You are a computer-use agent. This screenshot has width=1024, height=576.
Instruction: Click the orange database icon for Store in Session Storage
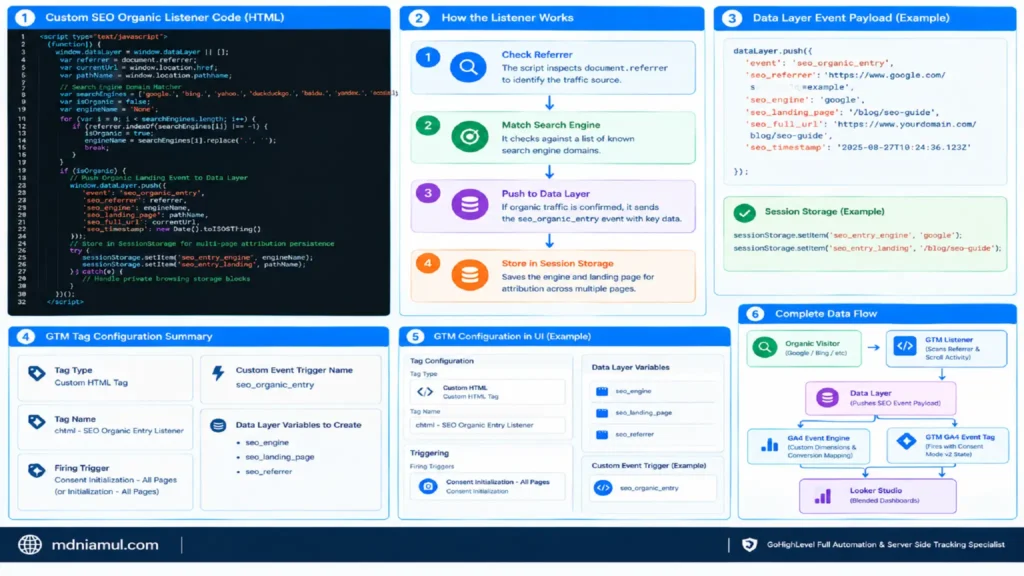[x=470, y=275]
